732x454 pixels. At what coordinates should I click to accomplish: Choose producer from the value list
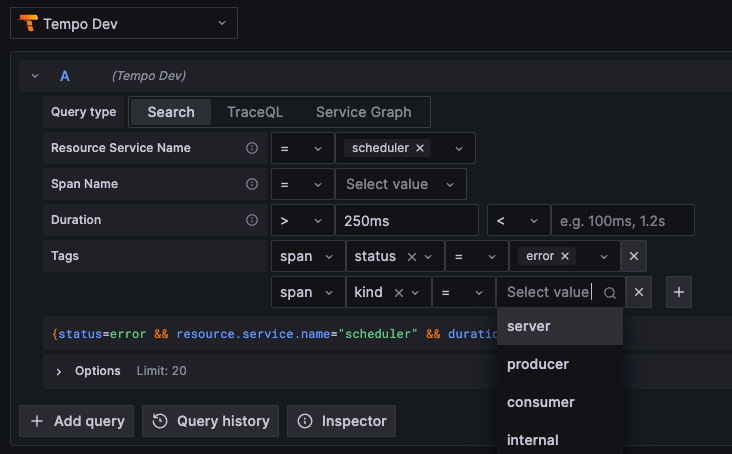pyautogui.click(x=538, y=364)
